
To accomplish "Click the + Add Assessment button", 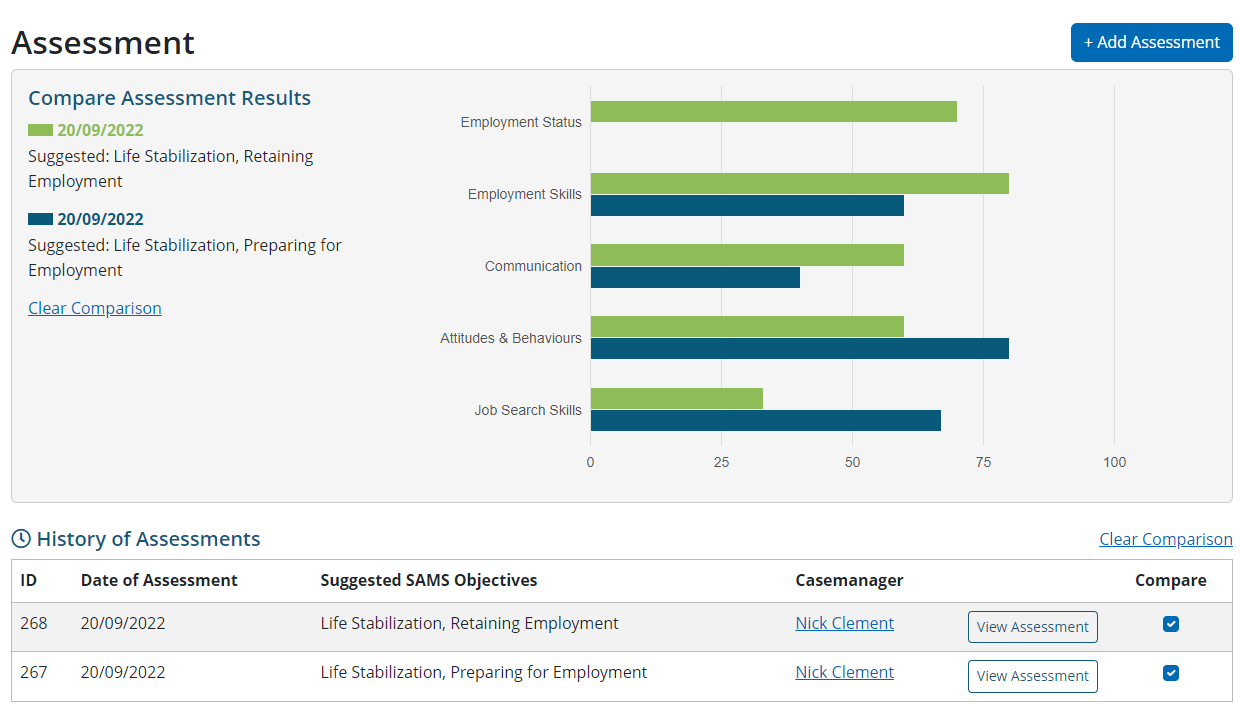I will (x=1151, y=42).
